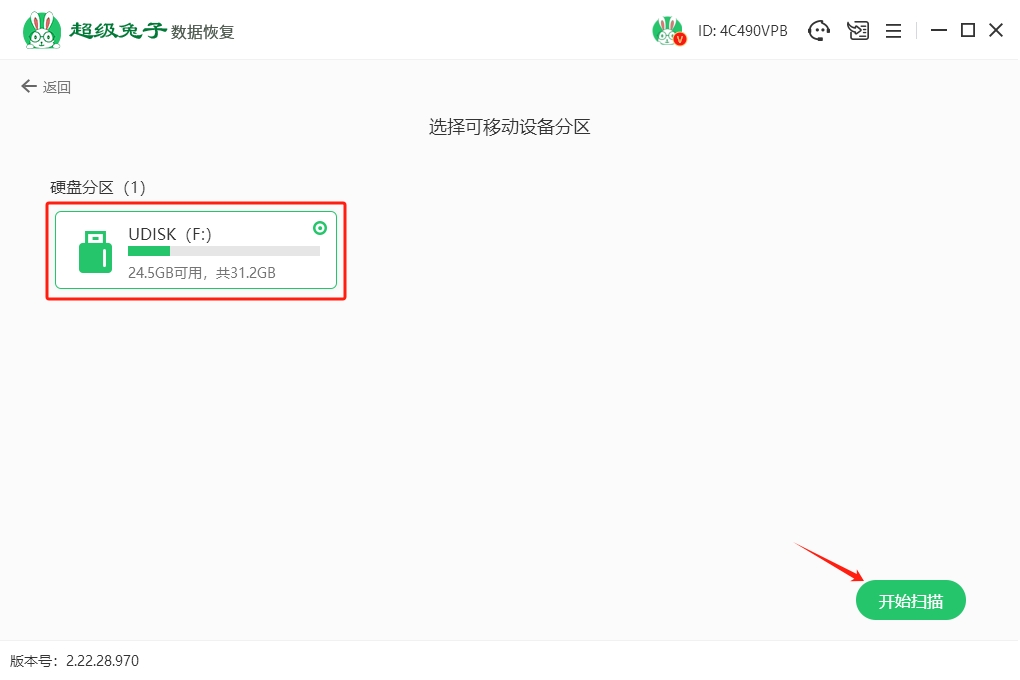Screen dimensions: 1020x680
Task: Maximize the data recovery window
Action: pyautogui.click(x=967, y=31)
